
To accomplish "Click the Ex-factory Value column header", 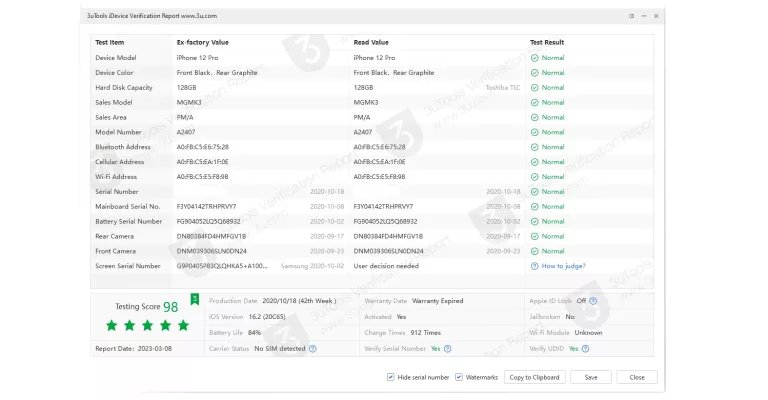I will point(202,43).
